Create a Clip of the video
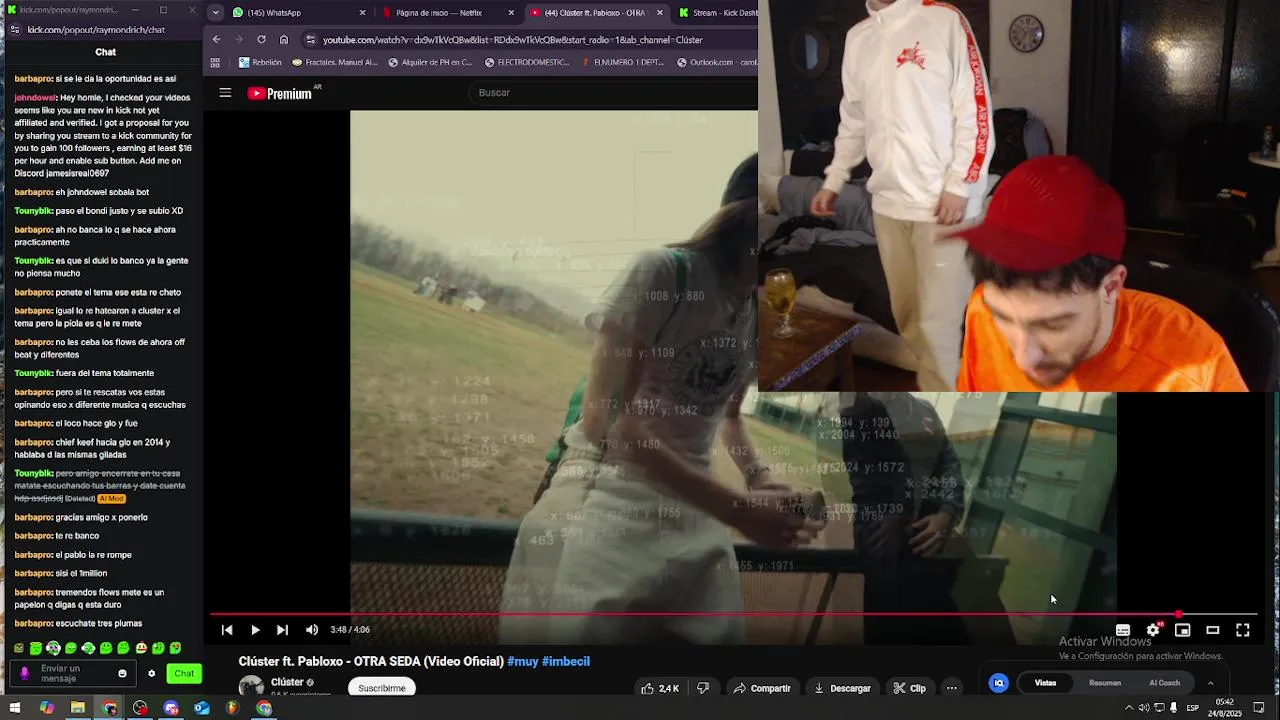 coord(910,688)
